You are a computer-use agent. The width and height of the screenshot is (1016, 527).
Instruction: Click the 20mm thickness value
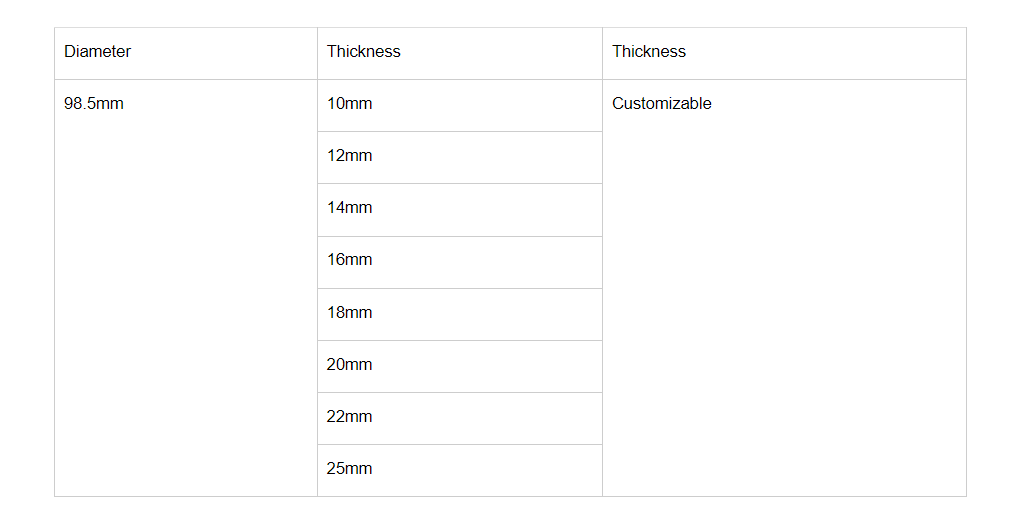[349, 365]
